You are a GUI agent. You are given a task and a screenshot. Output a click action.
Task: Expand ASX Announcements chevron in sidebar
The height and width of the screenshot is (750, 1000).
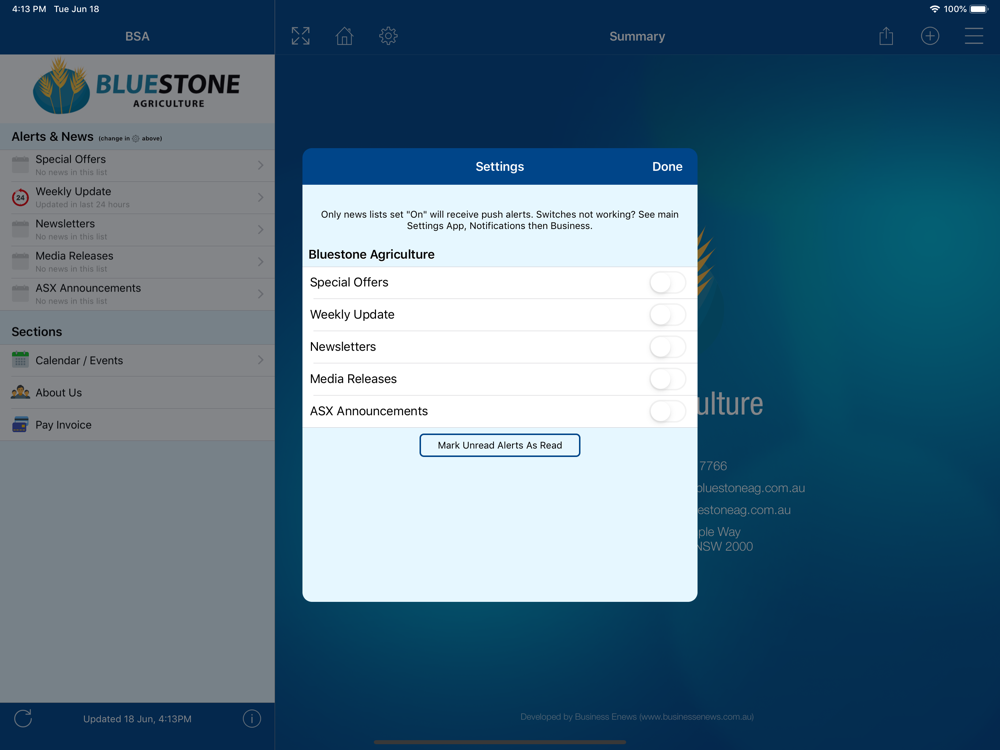(x=260, y=294)
